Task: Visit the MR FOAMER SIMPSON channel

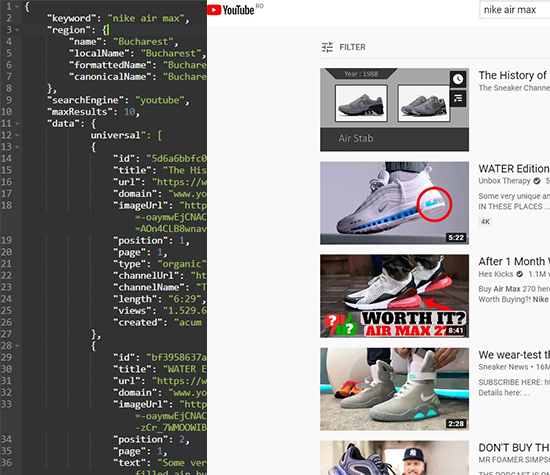Action: pos(514,460)
